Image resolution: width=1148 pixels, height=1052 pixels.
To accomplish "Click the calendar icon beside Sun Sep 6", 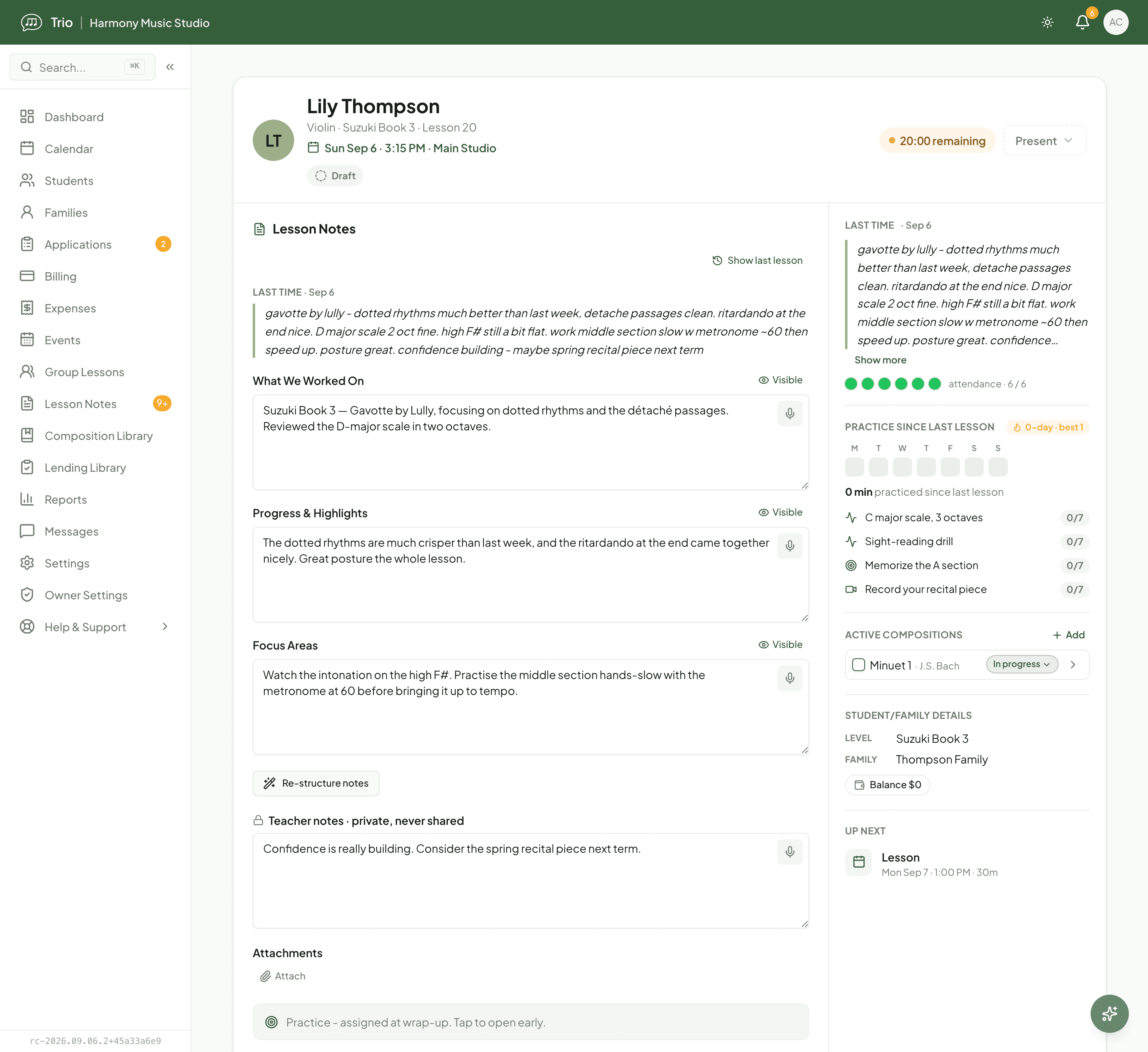I will (313, 147).
